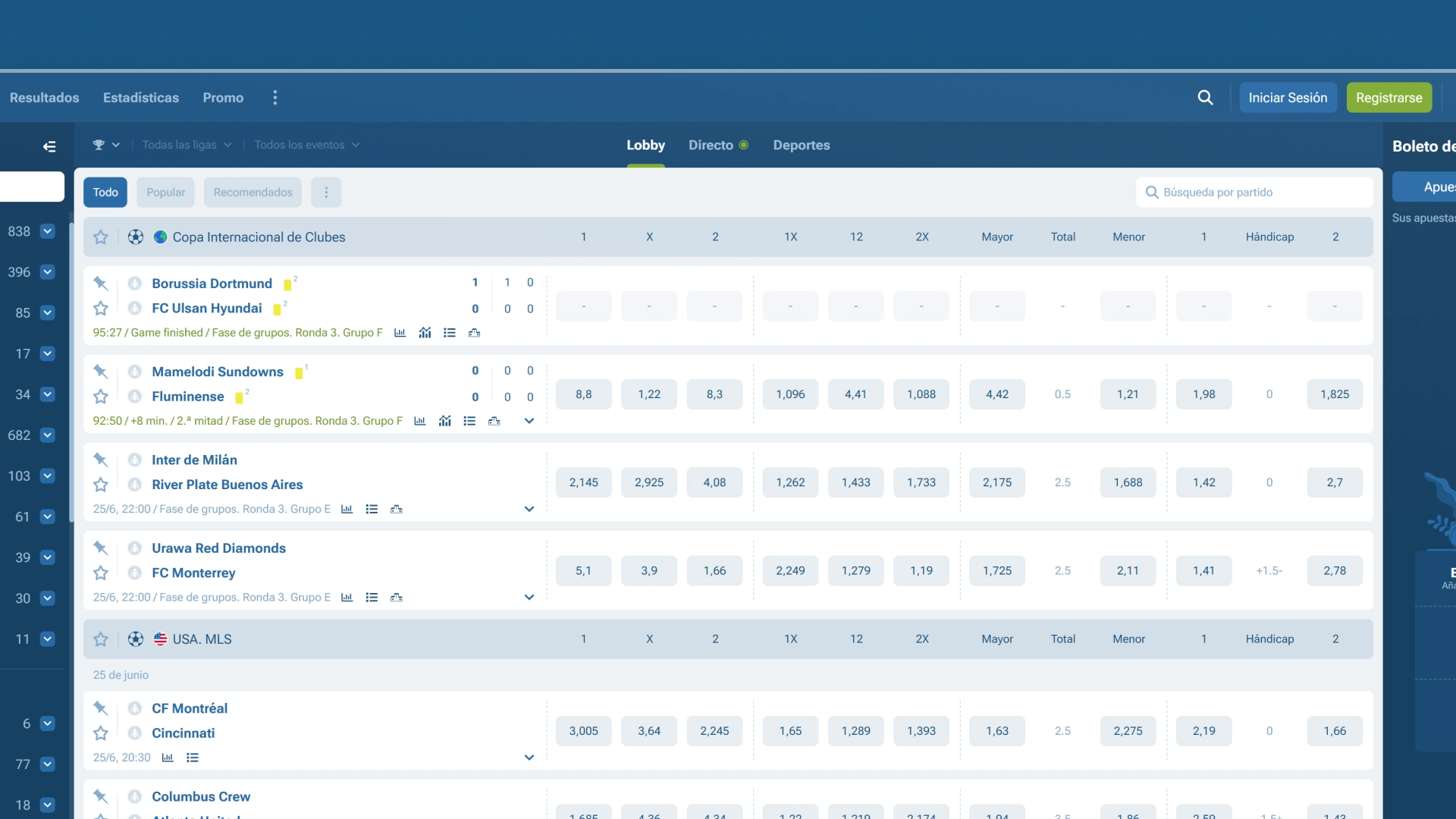Switch to the Lobby tab
The width and height of the screenshot is (1456, 819).
click(x=645, y=145)
